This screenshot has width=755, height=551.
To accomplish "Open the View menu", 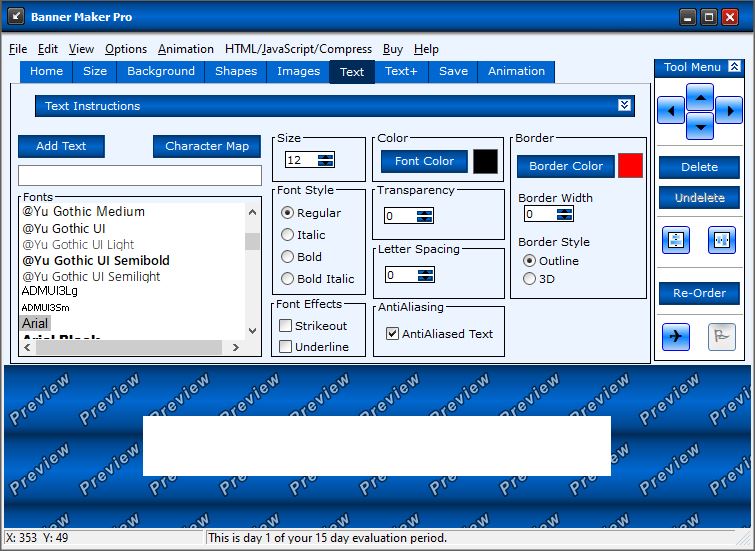I will (81, 49).
